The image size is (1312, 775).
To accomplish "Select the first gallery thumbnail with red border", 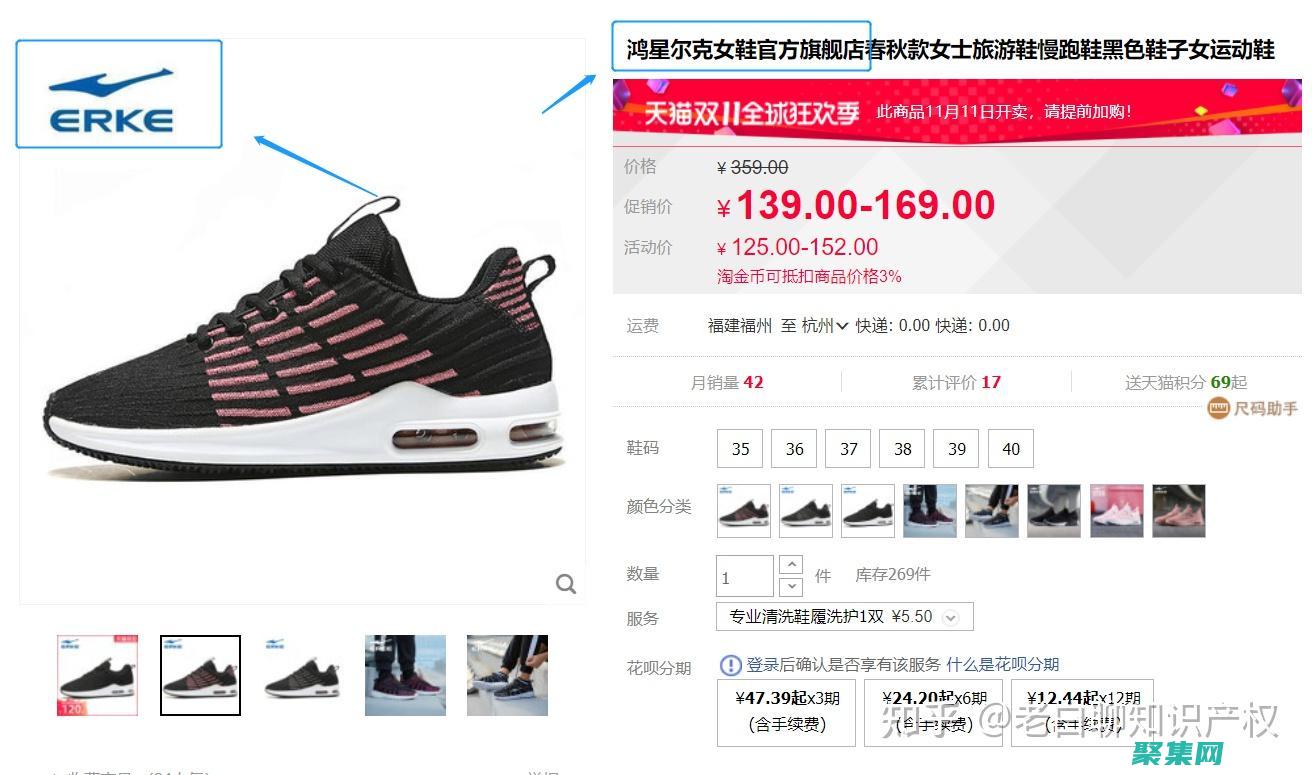I will pos(97,675).
